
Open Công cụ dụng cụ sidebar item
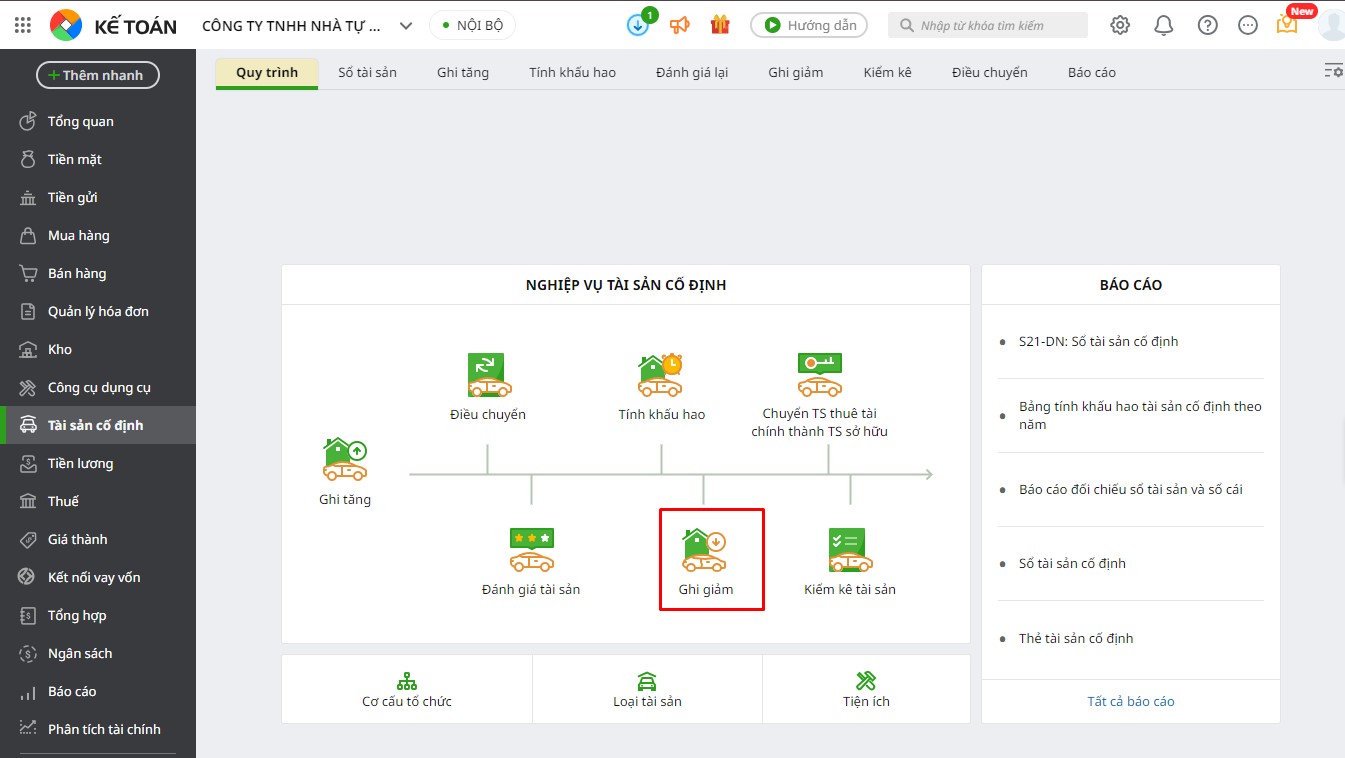pyautogui.click(x=98, y=387)
